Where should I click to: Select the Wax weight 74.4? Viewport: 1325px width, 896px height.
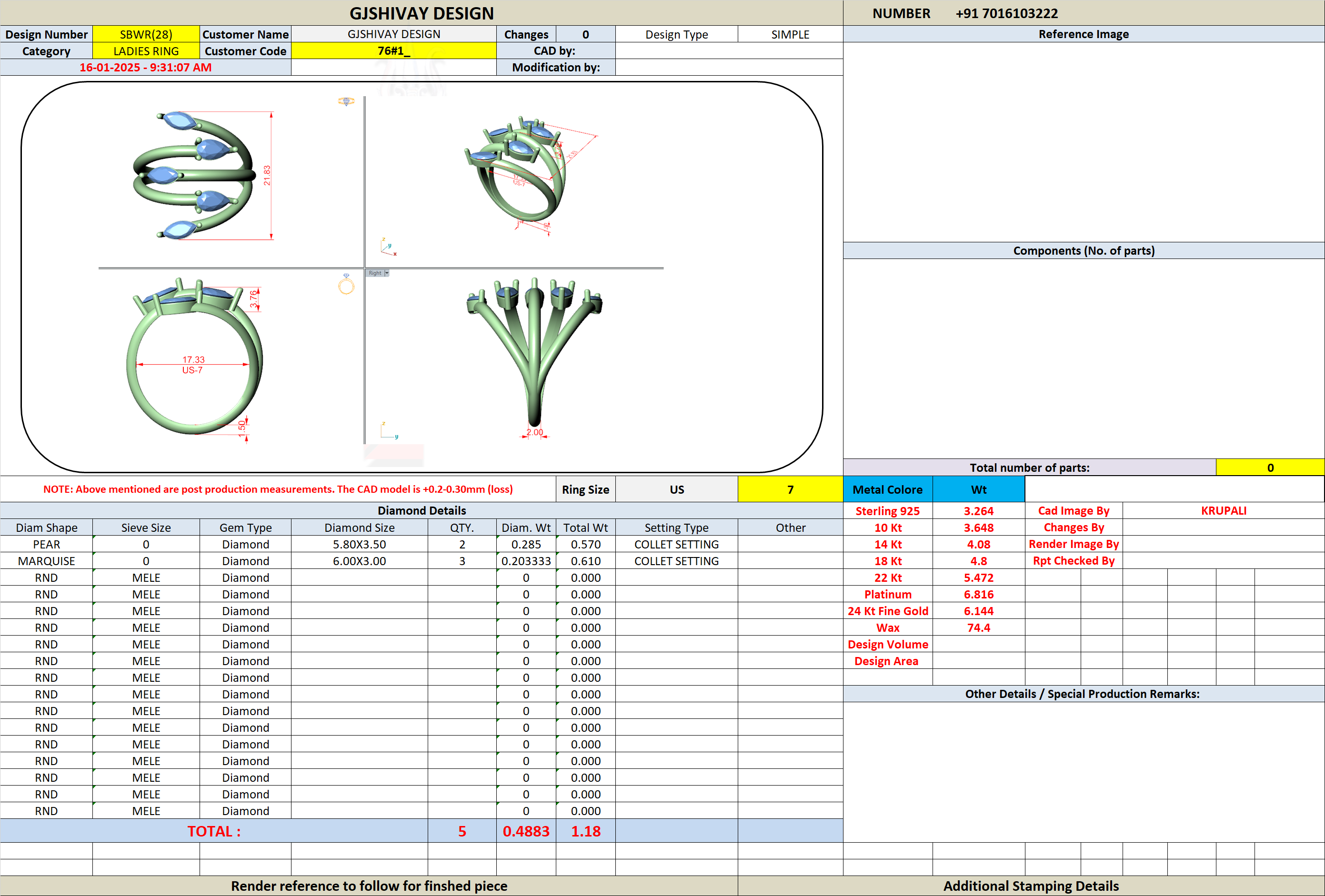pyautogui.click(x=978, y=627)
